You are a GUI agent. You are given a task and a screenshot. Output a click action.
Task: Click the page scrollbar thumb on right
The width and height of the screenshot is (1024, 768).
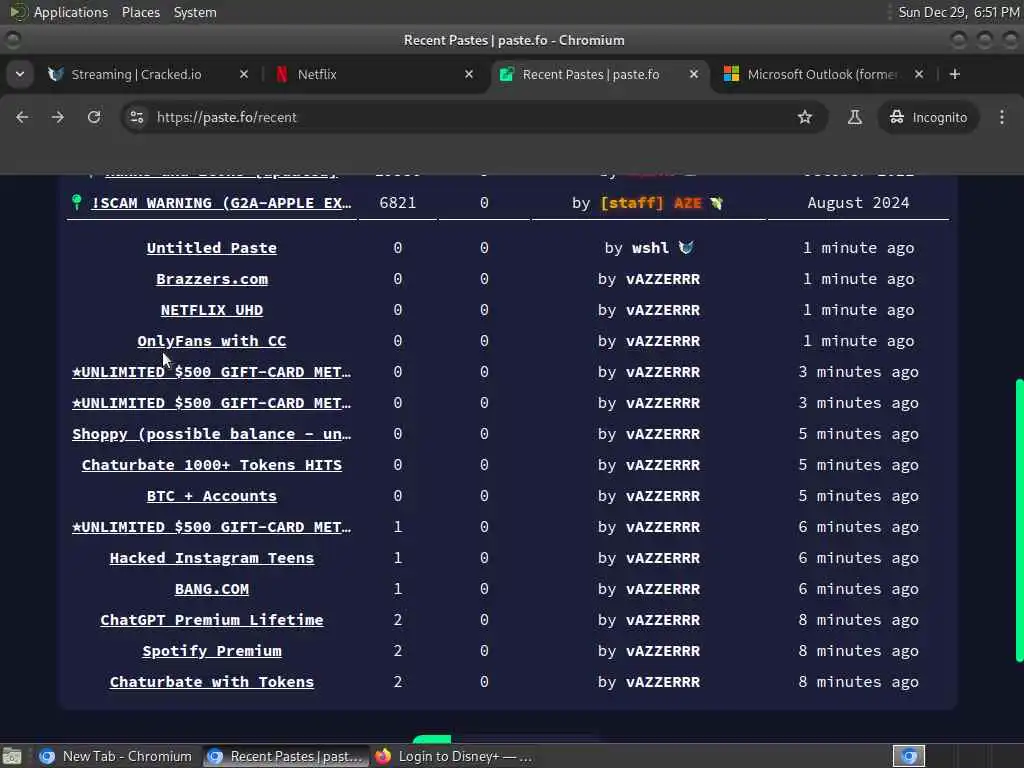[1019, 520]
